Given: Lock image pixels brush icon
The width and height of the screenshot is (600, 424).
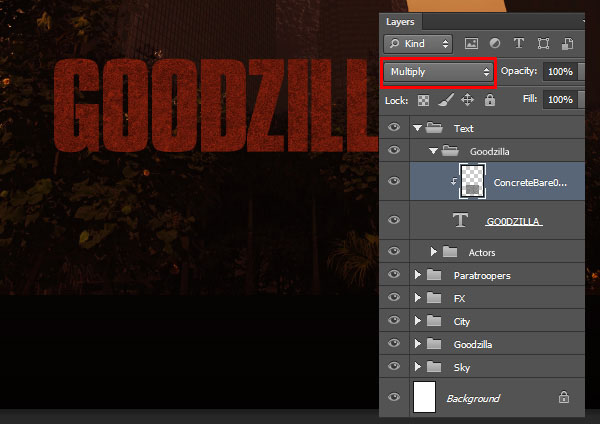Looking at the screenshot, I should point(446,100).
